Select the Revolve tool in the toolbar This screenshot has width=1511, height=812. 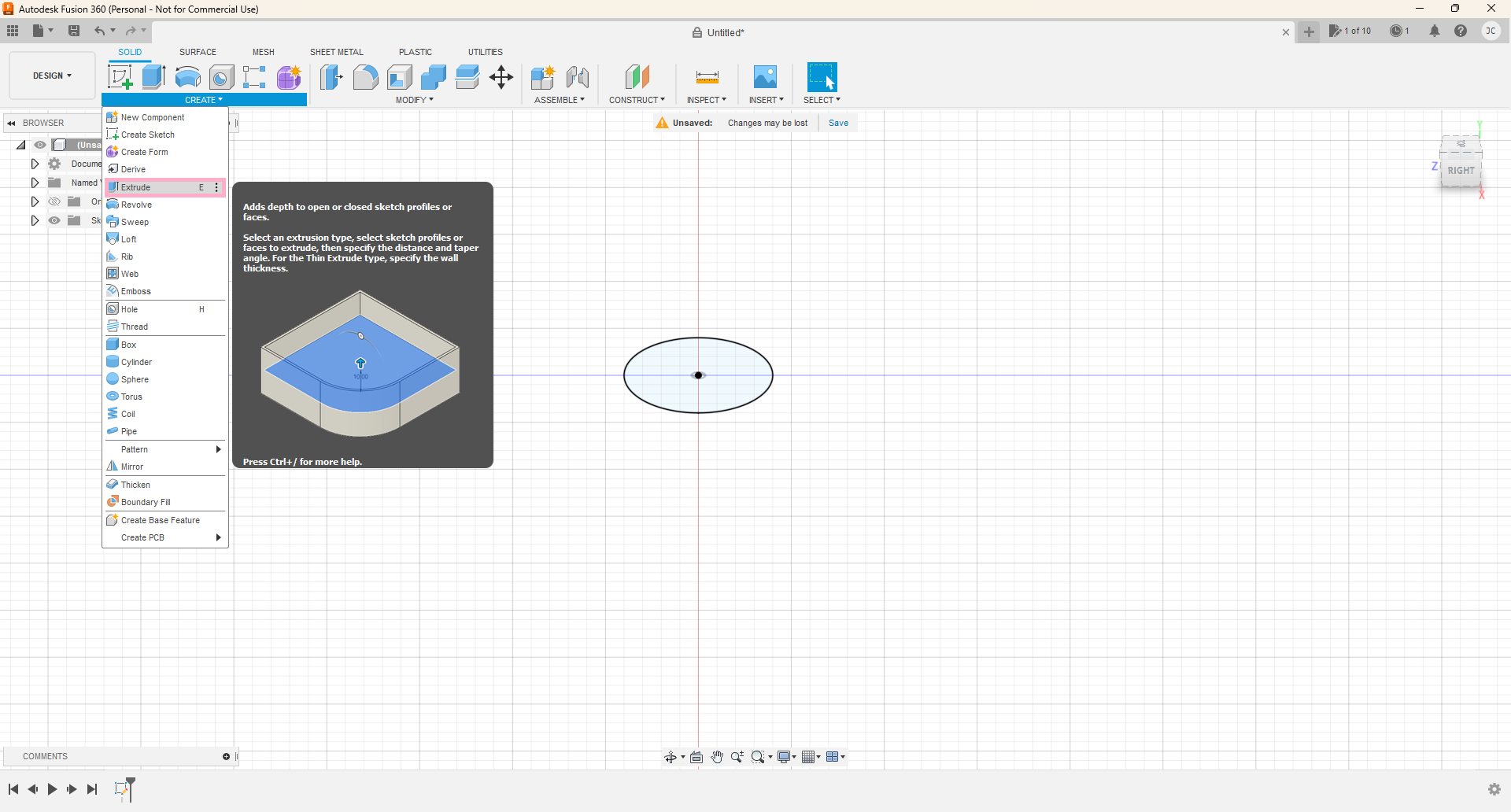click(187, 77)
